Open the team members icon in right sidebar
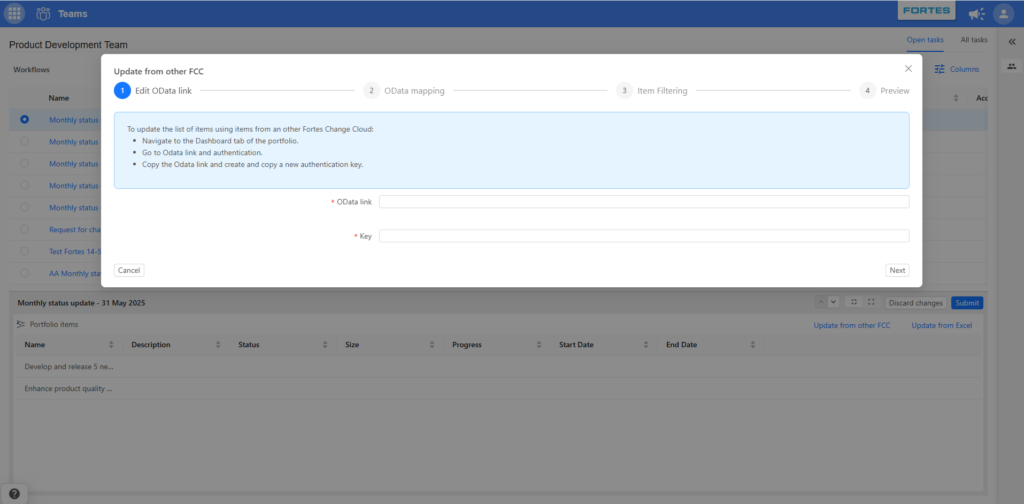The width and height of the screenshot is (1024, 504). 1012,67
